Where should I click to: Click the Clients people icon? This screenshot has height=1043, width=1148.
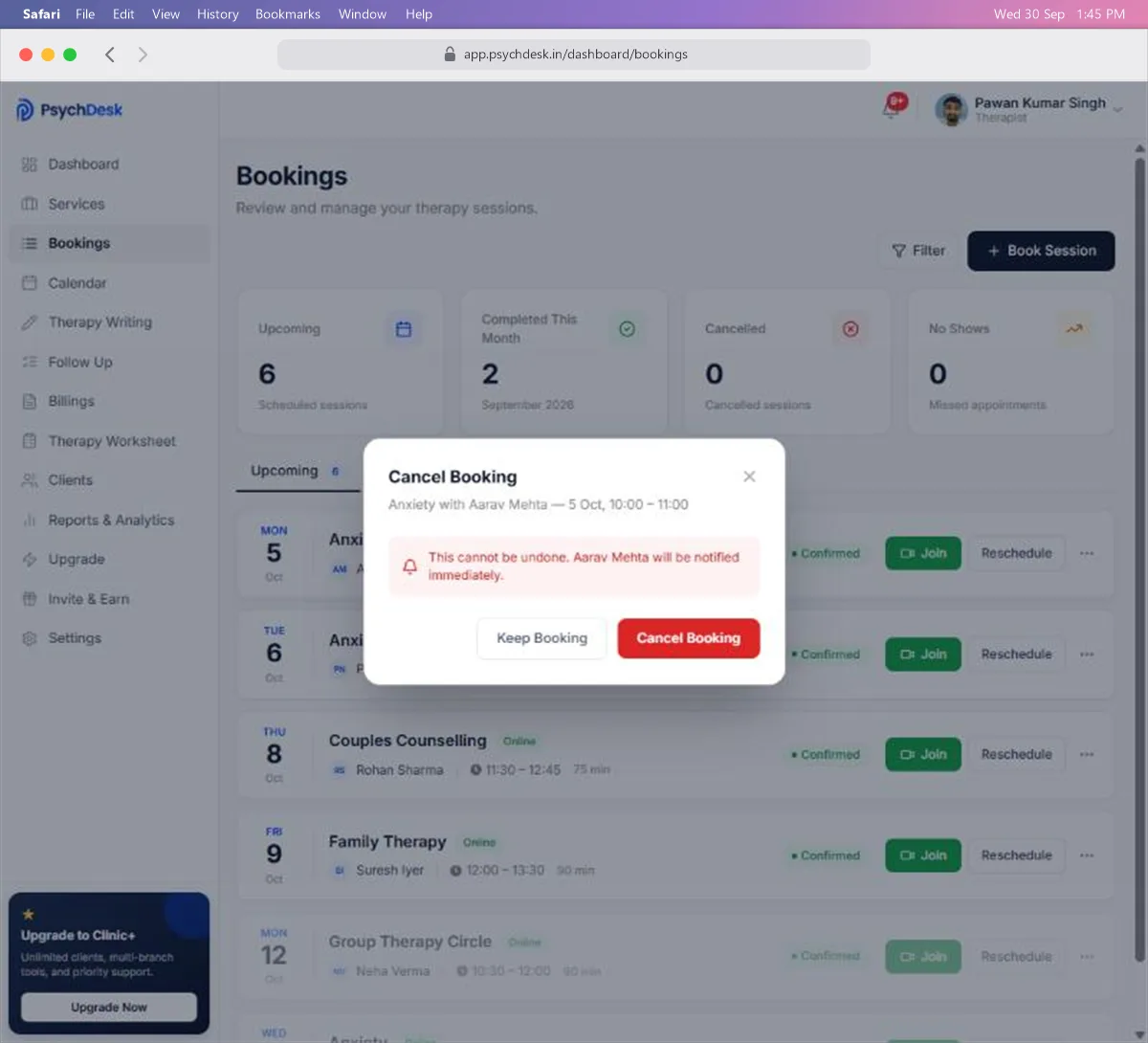tap(30, 480)
